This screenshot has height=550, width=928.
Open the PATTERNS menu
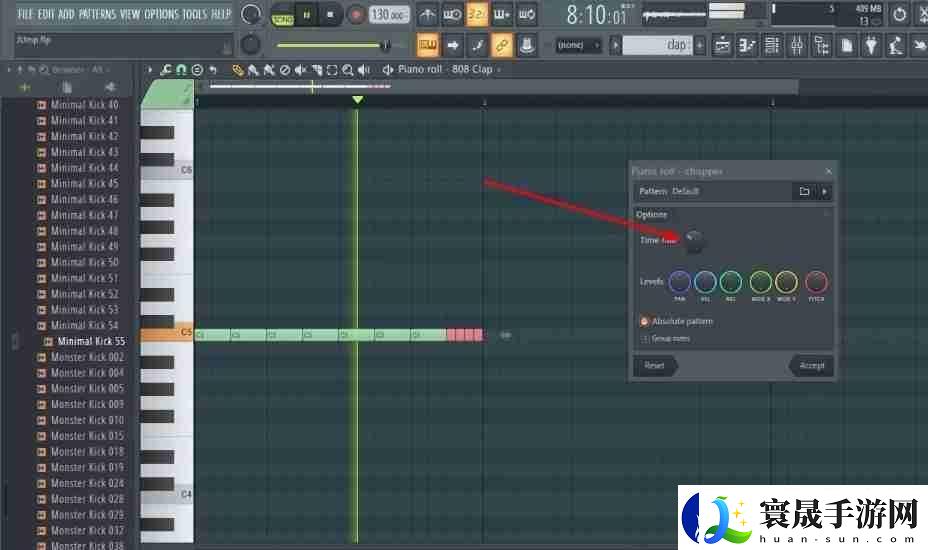click(97, 14)
